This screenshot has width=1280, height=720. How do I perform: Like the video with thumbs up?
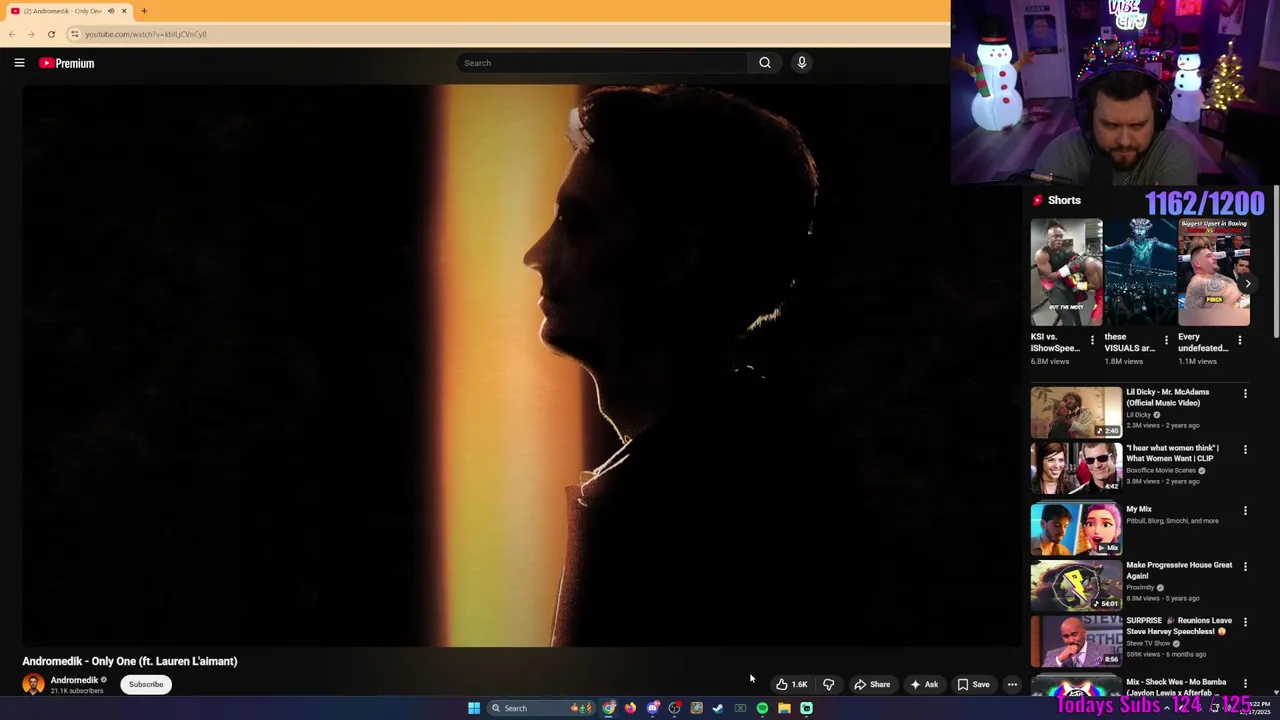(x=791, y=684)
